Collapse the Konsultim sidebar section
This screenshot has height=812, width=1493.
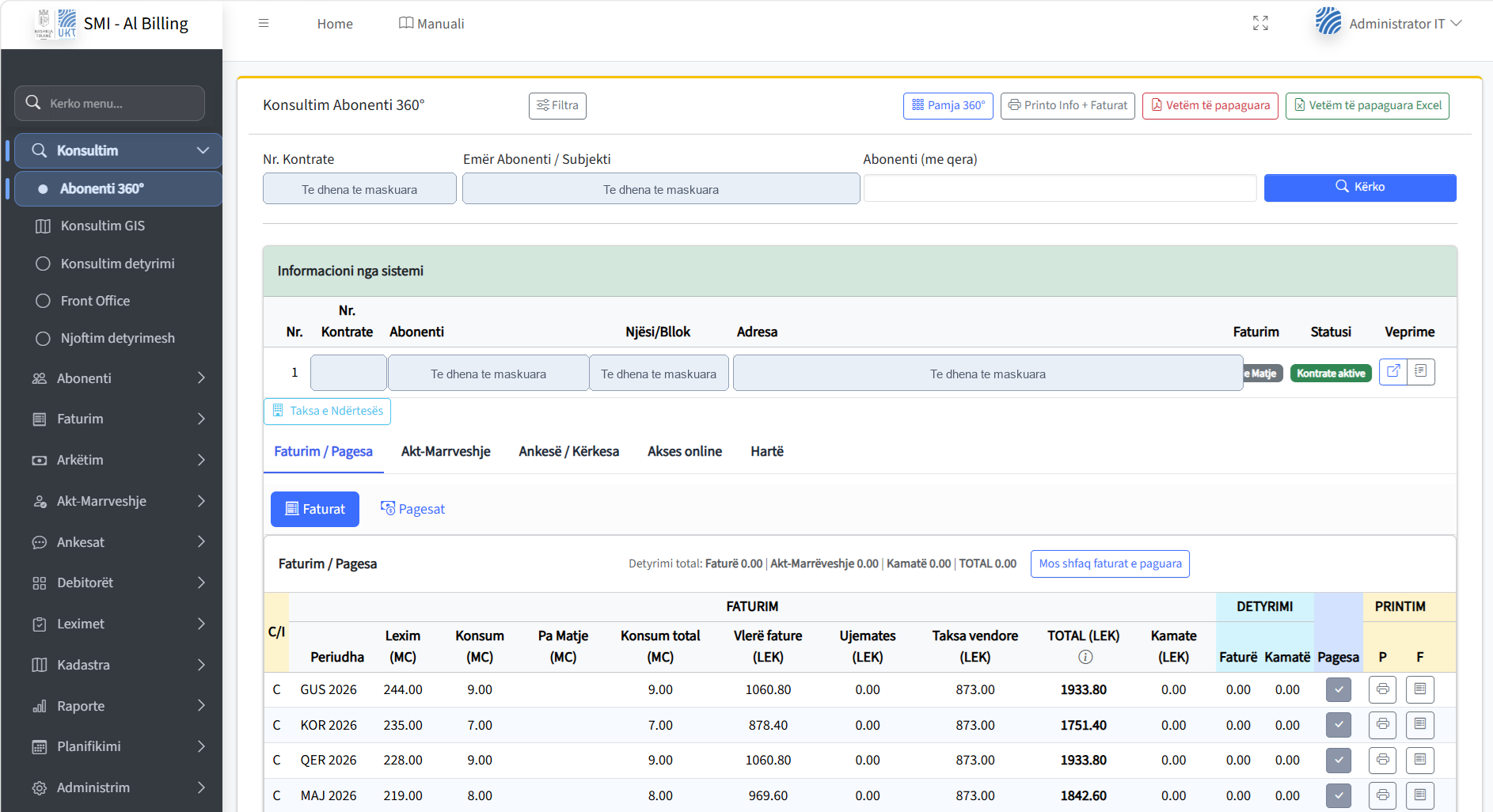point(118,150)
